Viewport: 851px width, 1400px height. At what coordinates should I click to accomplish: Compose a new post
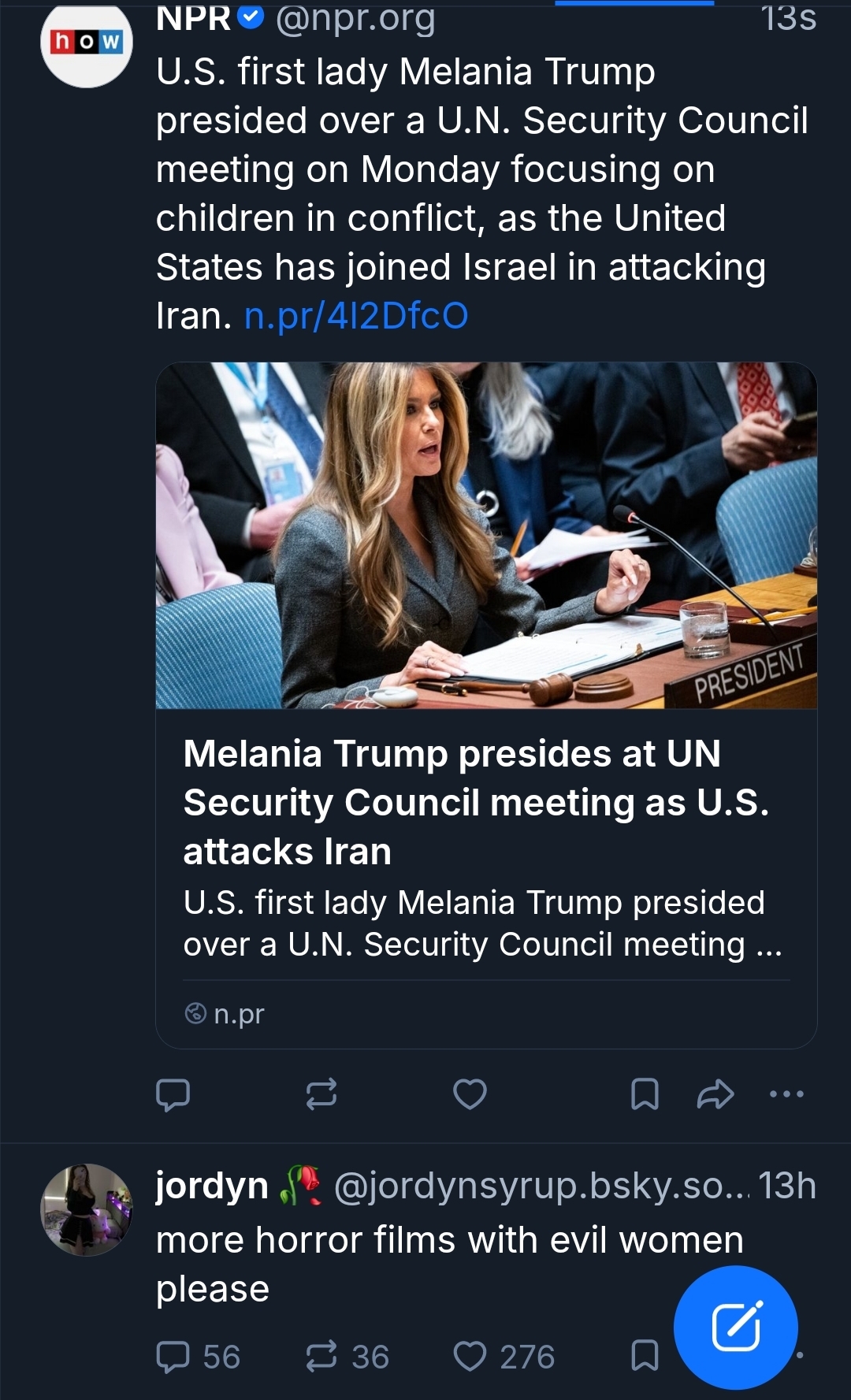coord(736,1327)
